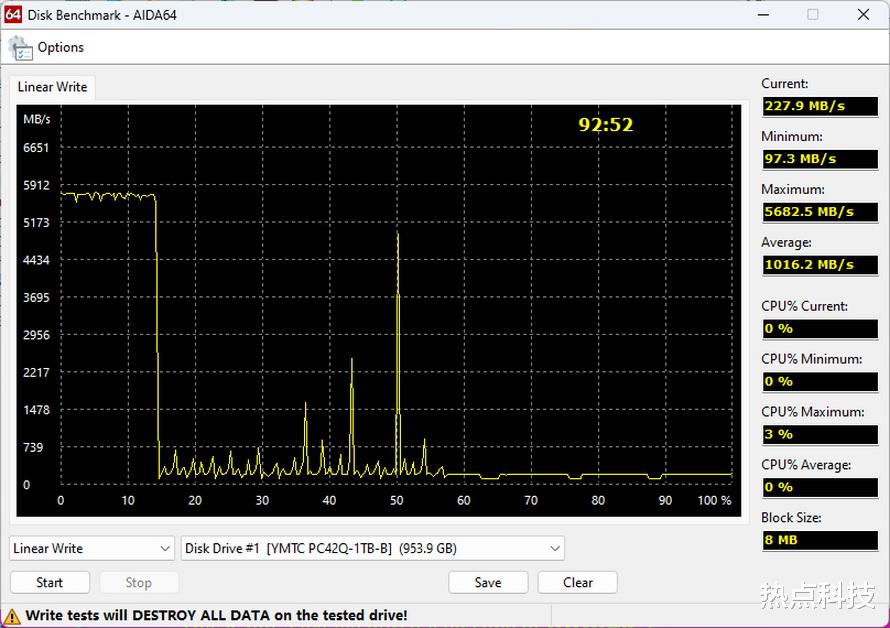Close the Disk Benchmark window
890x628 pixels.
point(863,14)
